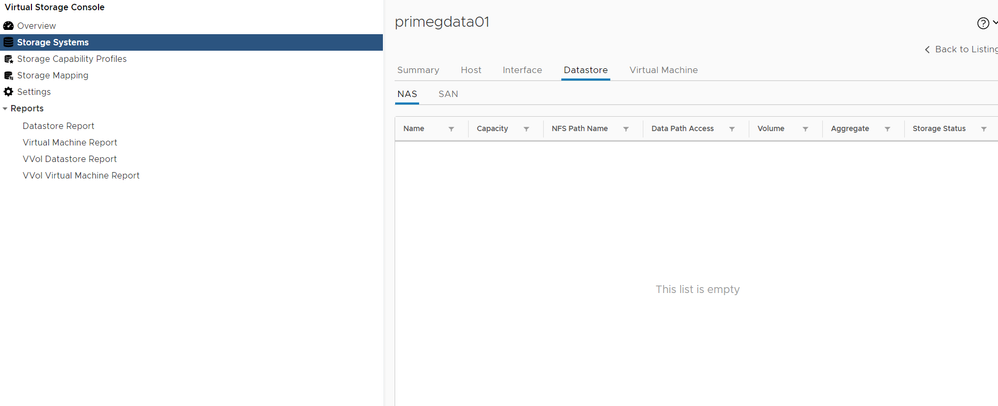
Task: Switch to the SAN sub-tab
Action: click(448, 94)
